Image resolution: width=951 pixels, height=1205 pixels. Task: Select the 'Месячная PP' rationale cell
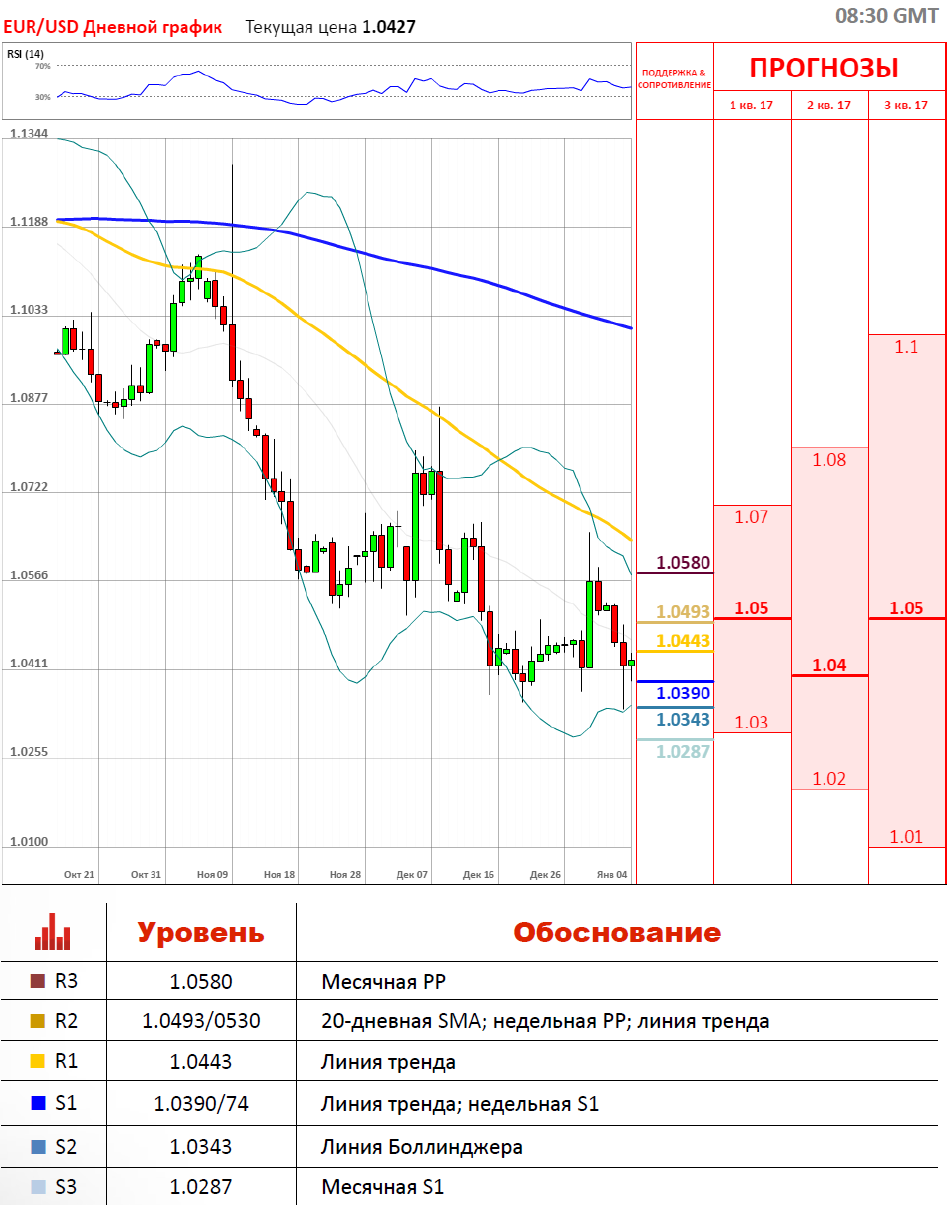383,982
